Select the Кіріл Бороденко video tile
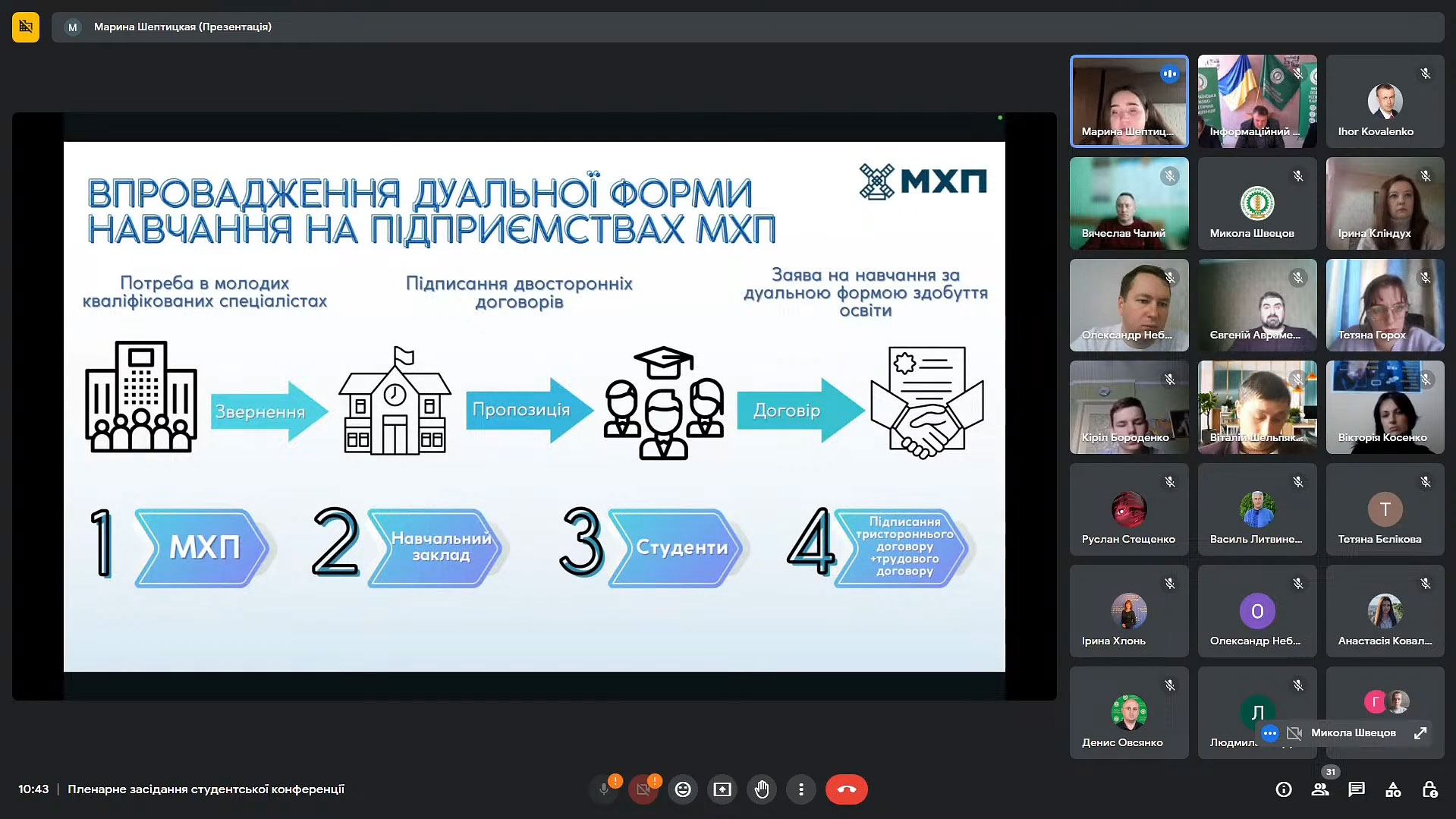 1129,408
